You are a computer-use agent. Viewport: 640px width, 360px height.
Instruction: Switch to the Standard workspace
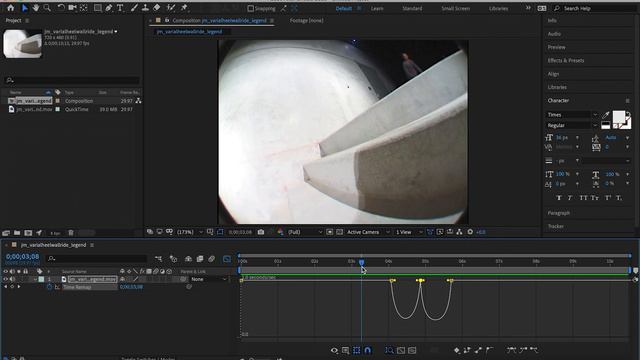coord(412,9)
